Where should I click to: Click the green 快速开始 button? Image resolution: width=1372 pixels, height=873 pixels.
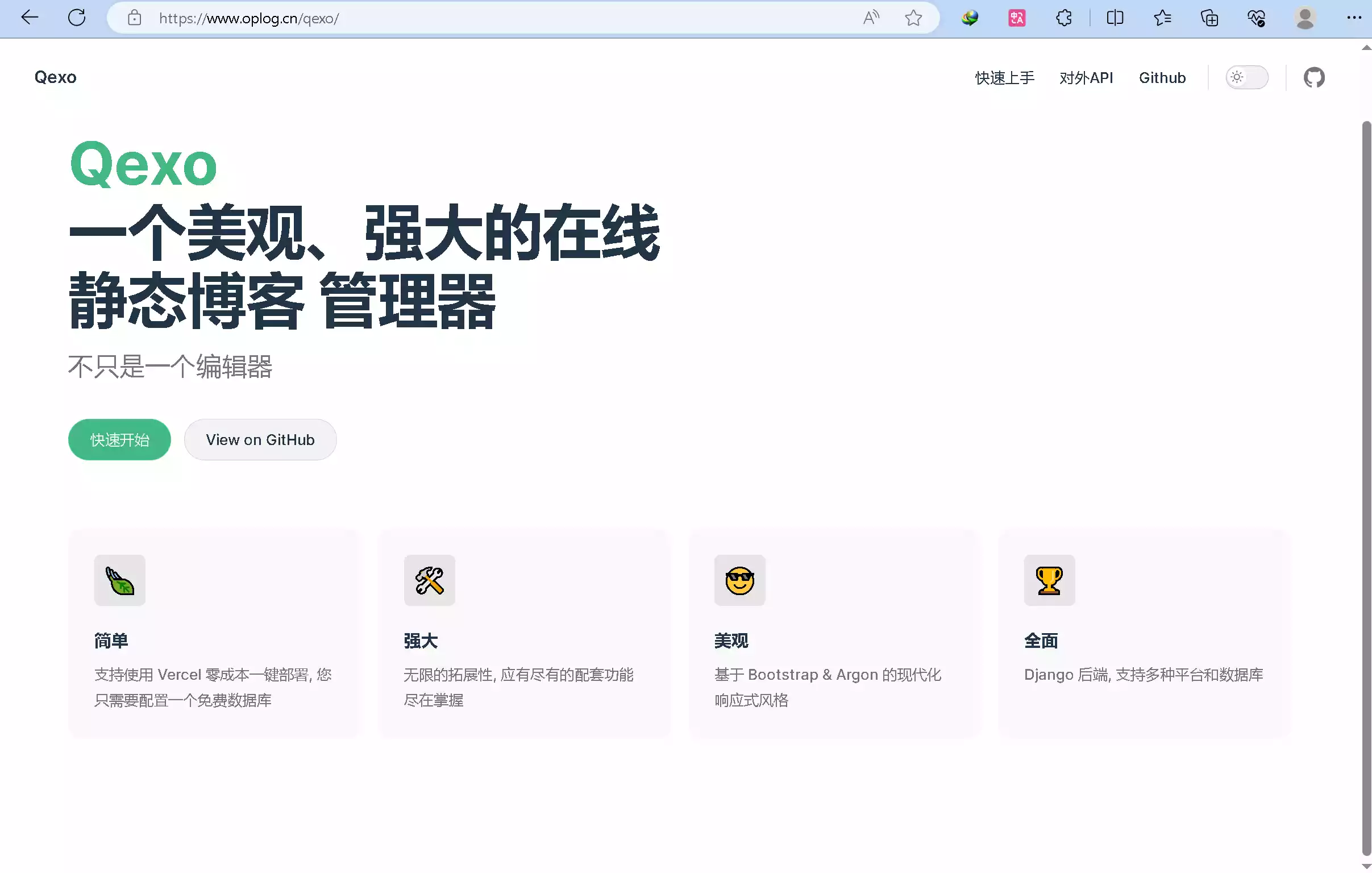click(119, 440)
